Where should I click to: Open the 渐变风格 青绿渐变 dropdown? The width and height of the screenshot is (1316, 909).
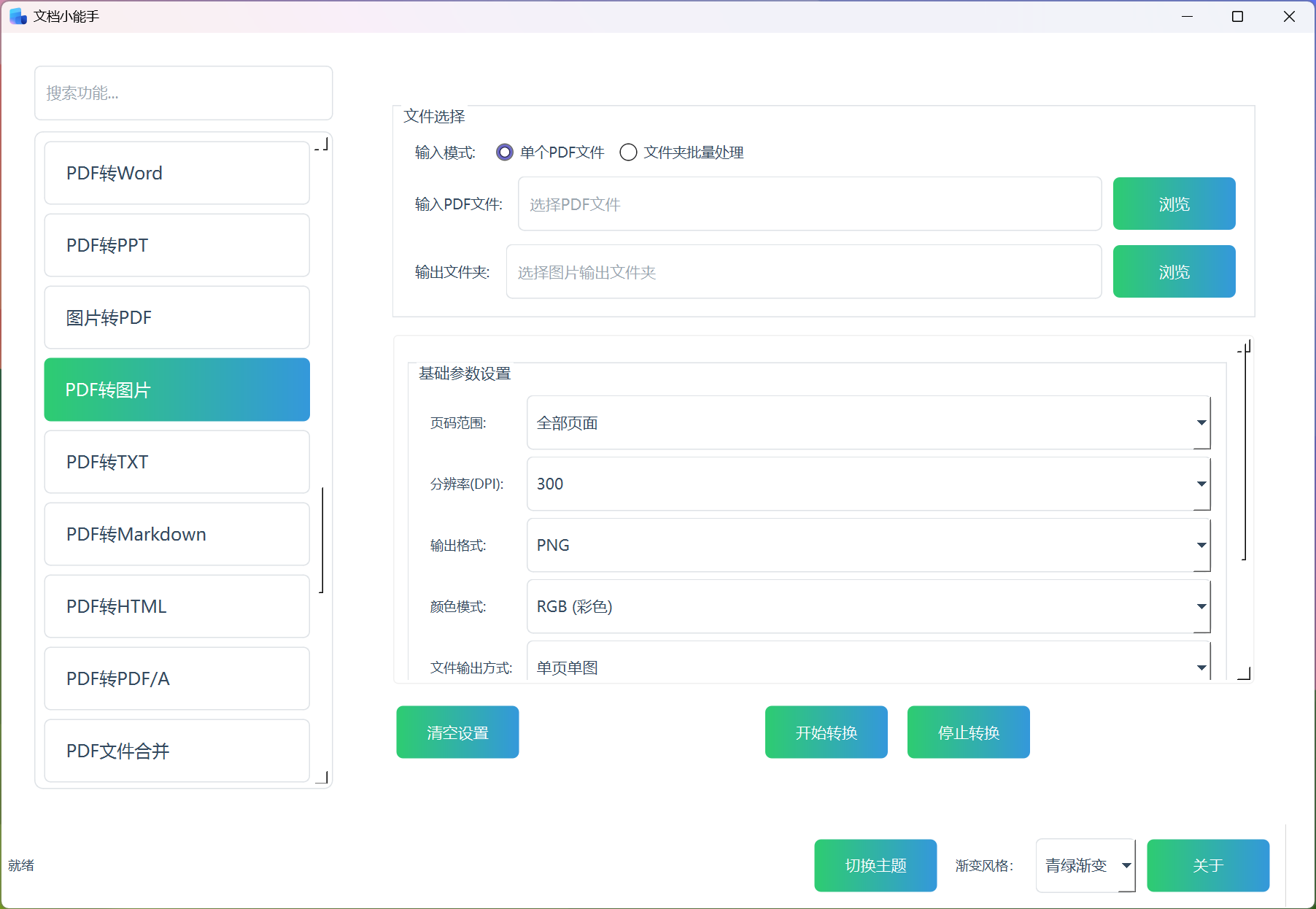point(1085,866)
